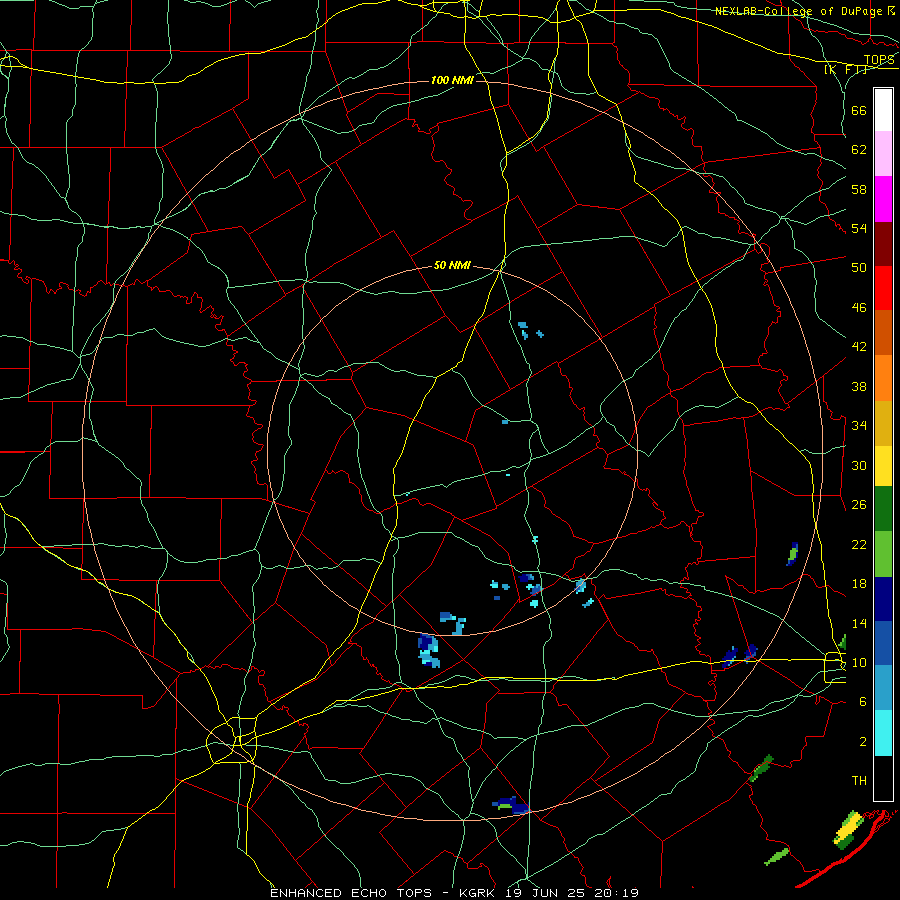Click the 14 legend value

(x=859, y=623)
